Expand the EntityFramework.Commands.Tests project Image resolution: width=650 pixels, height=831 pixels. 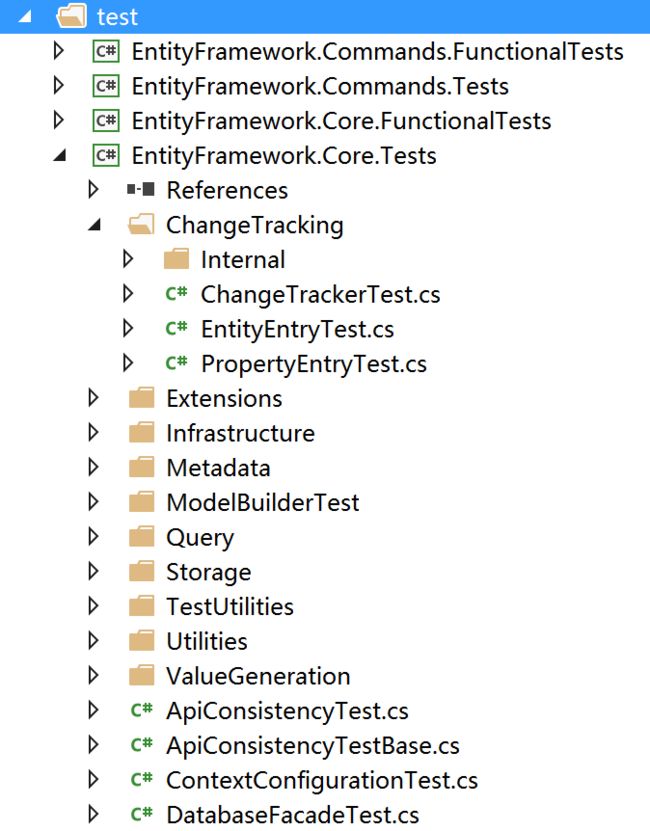point(59,85)
